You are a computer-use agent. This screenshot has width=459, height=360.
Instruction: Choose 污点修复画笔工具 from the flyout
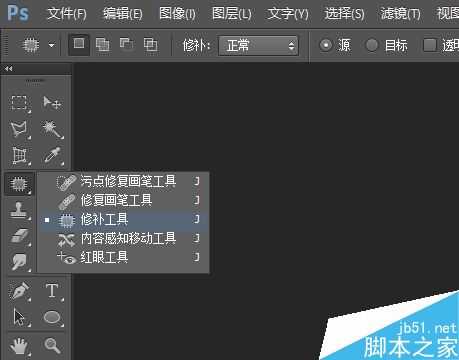(124, 181)
